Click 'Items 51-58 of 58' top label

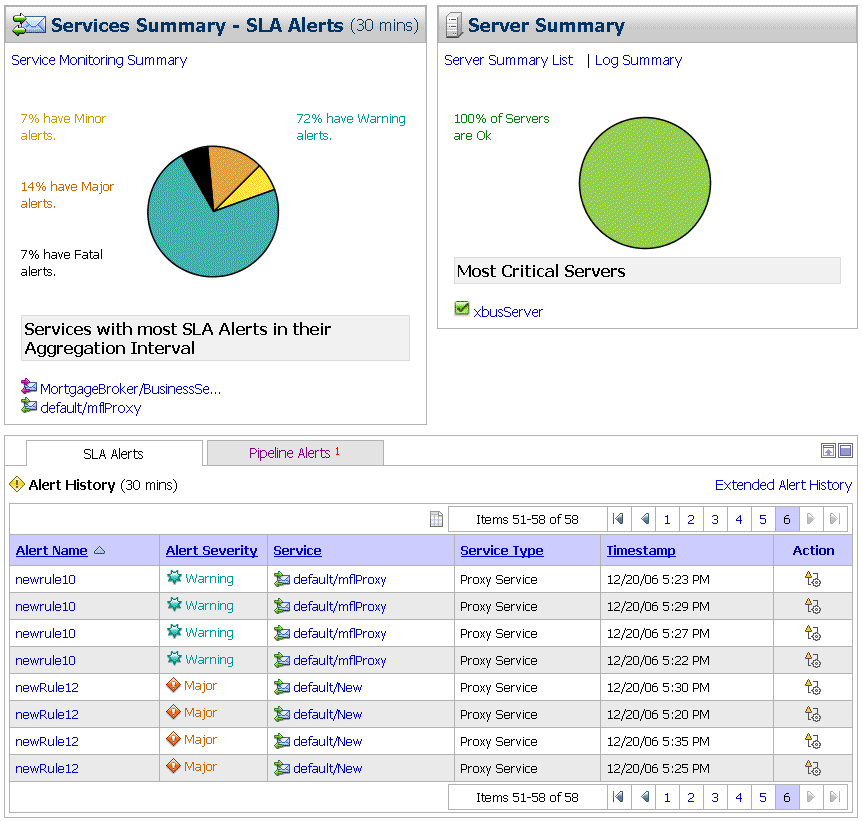(527, 519)
